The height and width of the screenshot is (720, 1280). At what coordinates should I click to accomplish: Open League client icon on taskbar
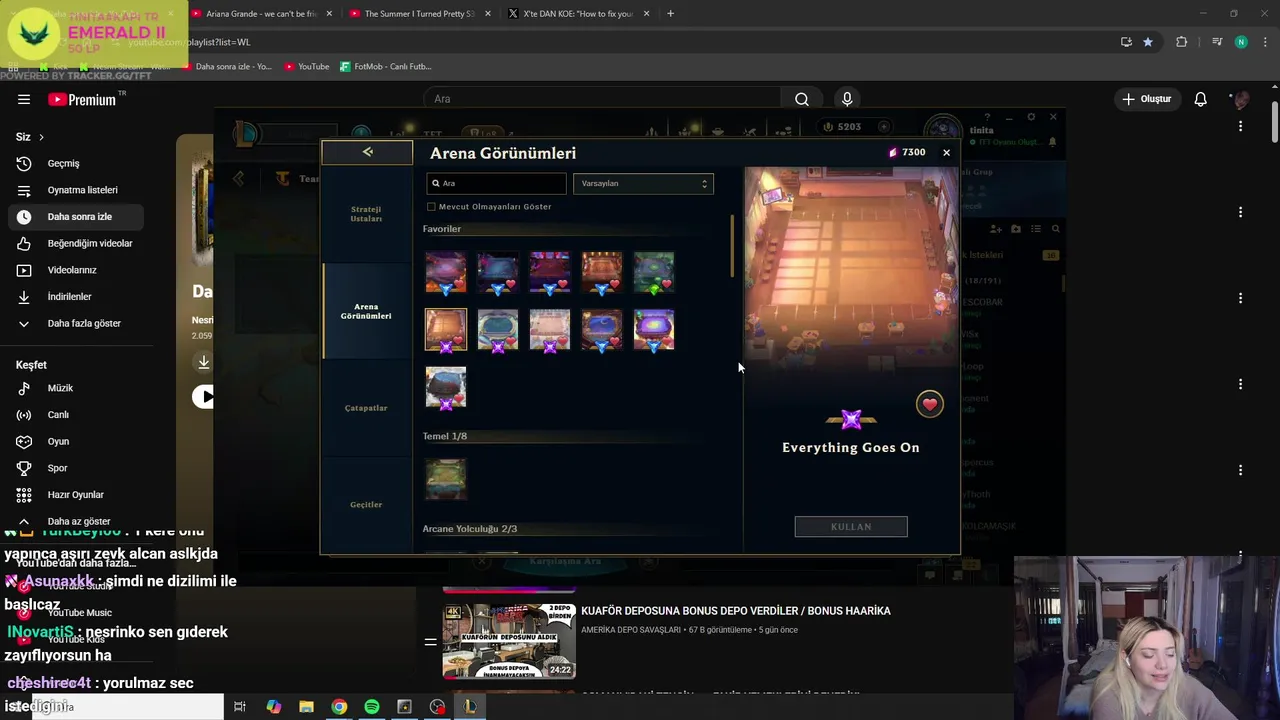pos(470,707)
